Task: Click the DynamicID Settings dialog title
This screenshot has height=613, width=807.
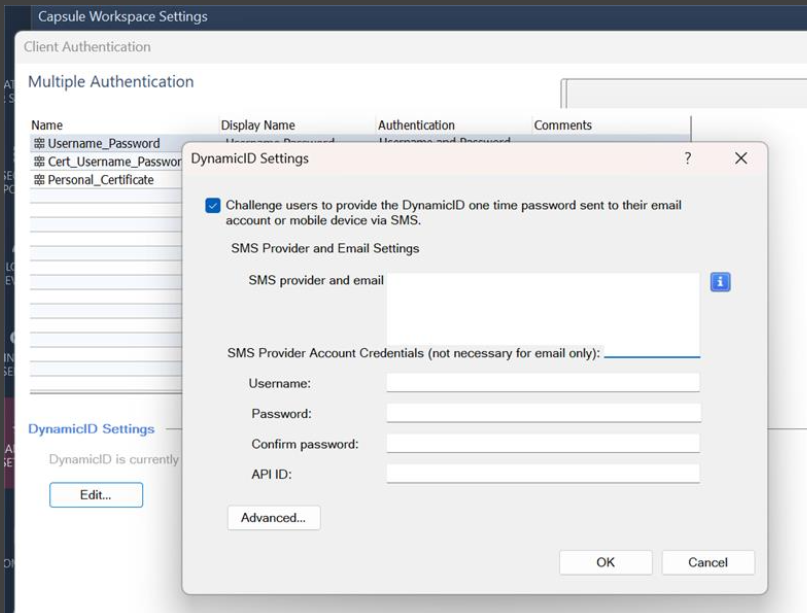Action: (x=250, y=159)
